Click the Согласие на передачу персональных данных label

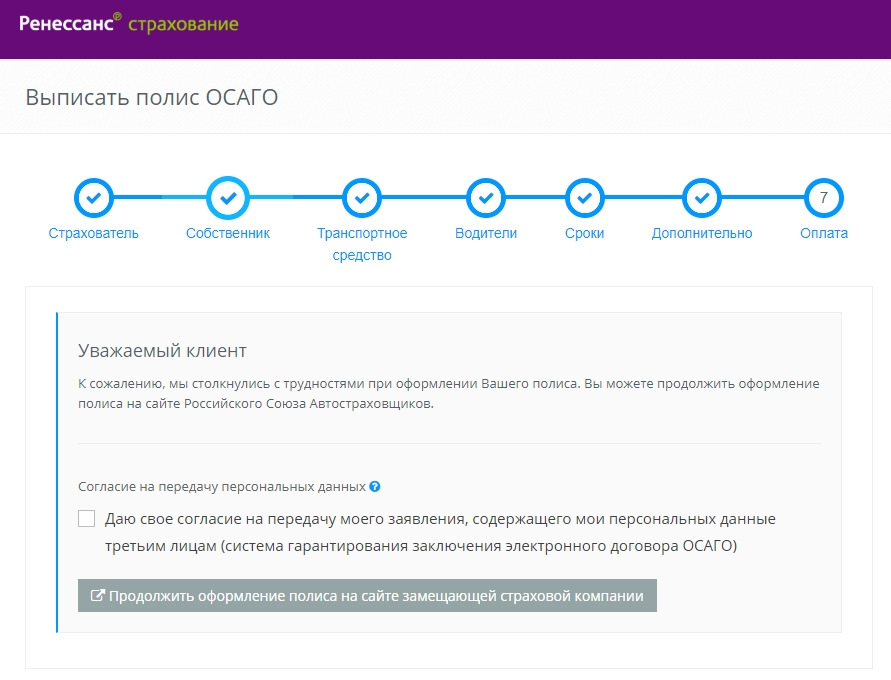coord(222,487)
